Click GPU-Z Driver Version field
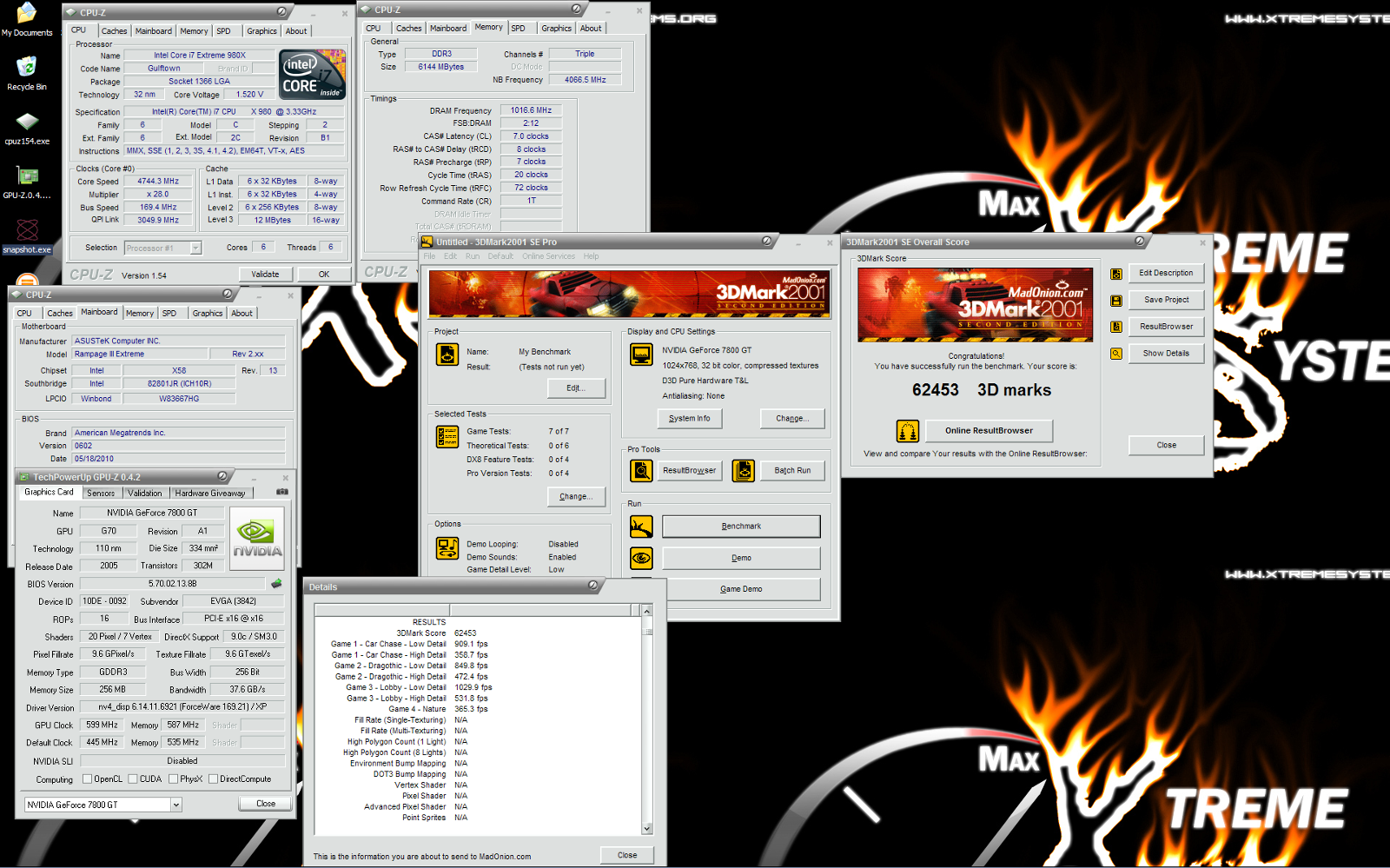1390x868 pixels. click(x=182, y=707)
